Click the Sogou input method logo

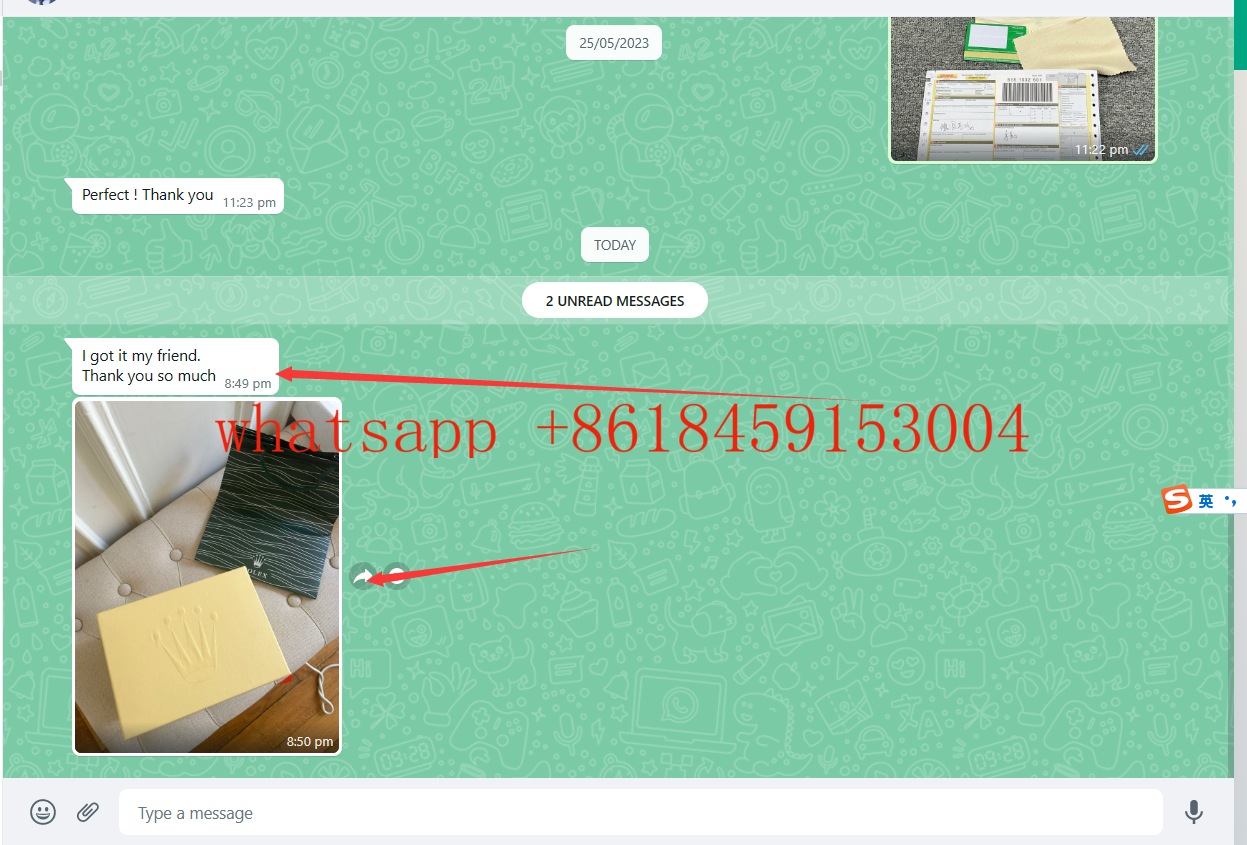pos(1177,500)
